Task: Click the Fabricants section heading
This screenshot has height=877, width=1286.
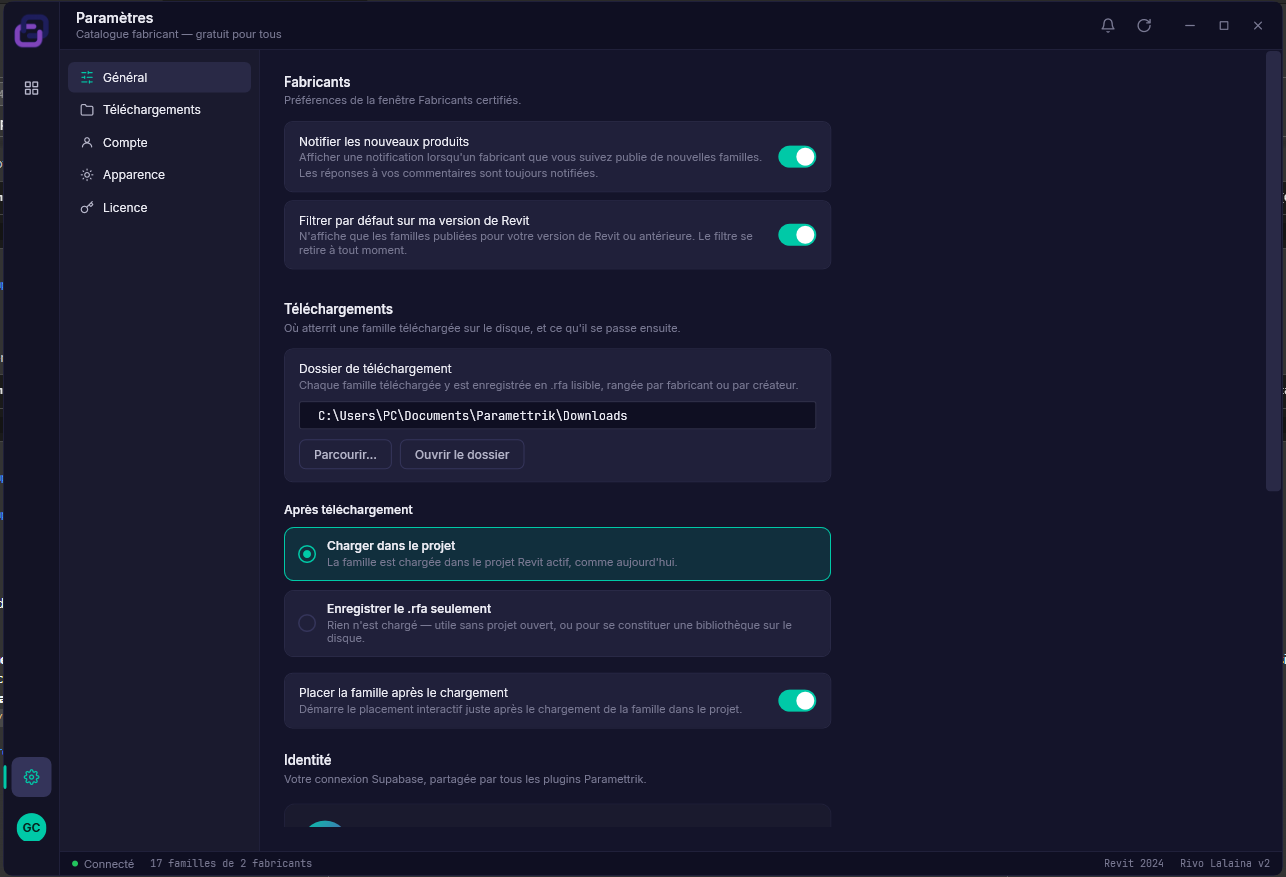Action: 317,82
